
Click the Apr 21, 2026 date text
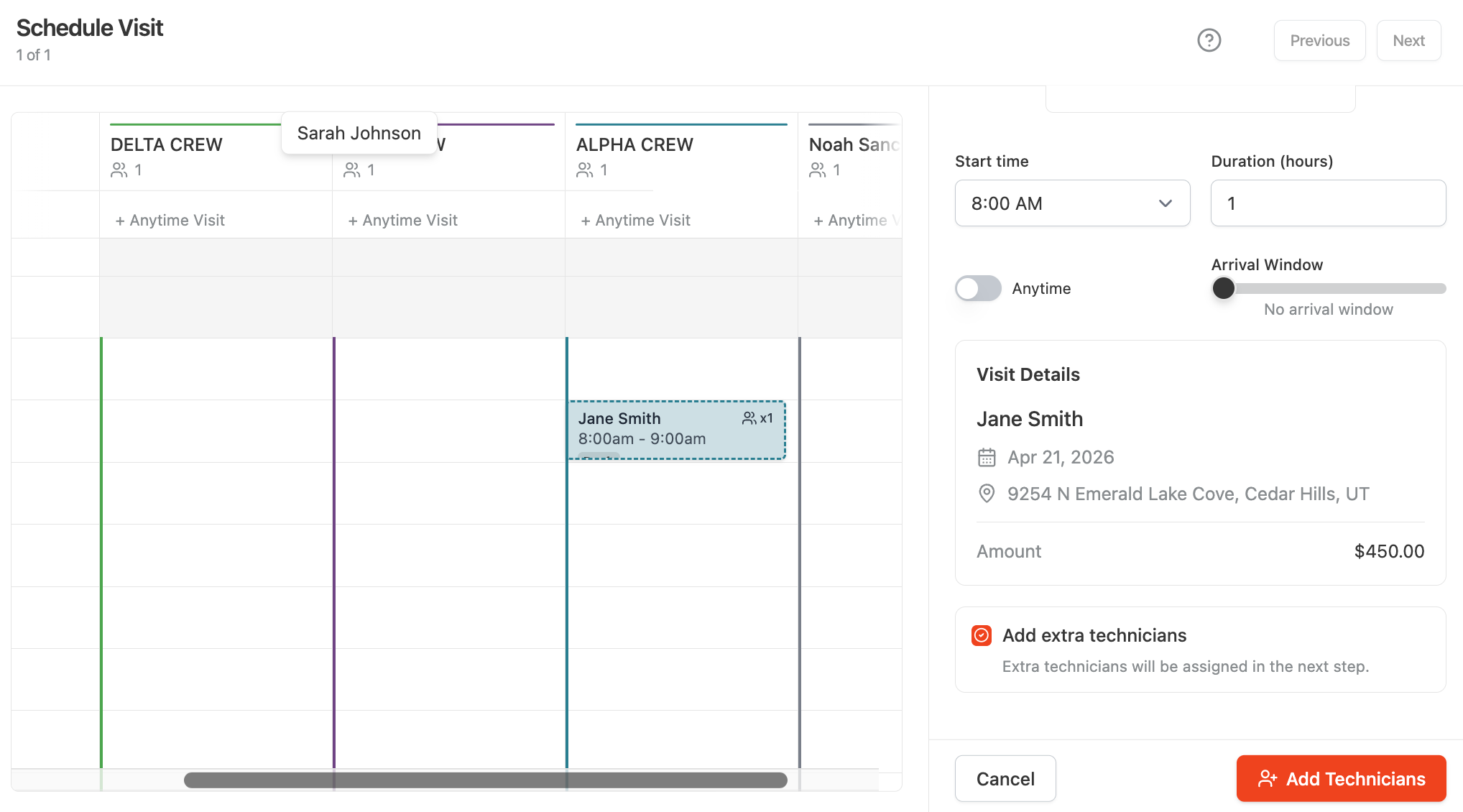pos(1061,457)
